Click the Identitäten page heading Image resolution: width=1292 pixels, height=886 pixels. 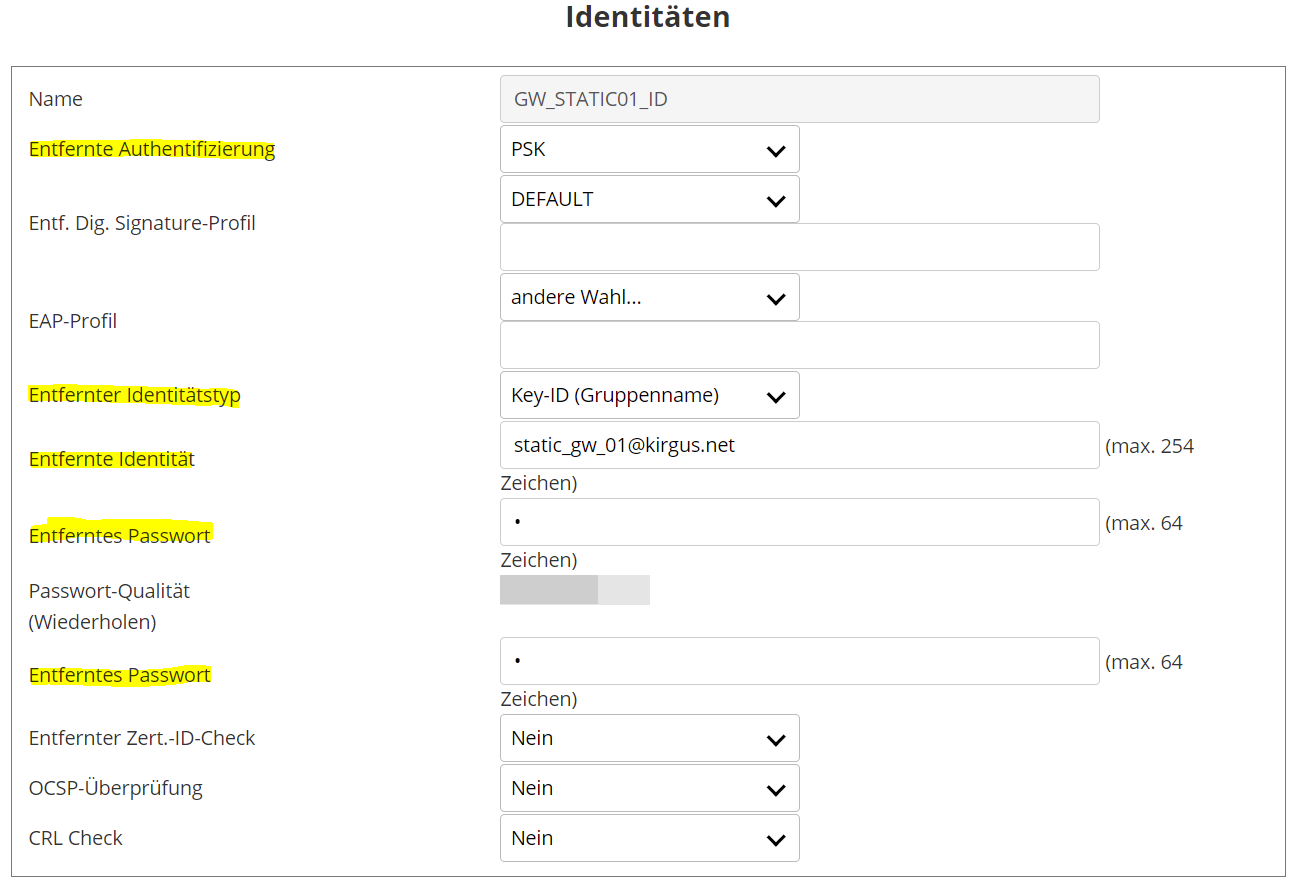pos(647,17)
